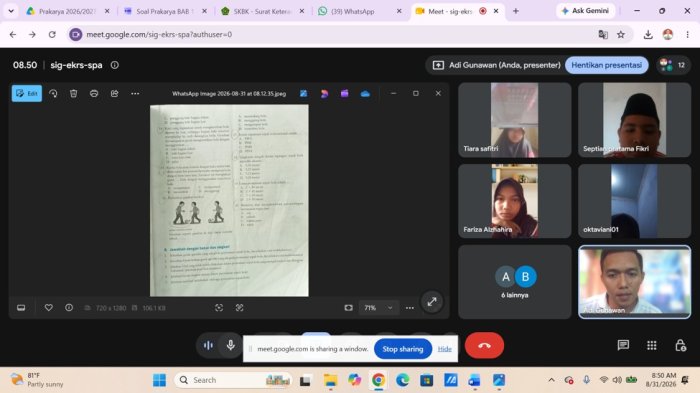Click Ask Gemini button
Viewport: 700px width, 393px height.
(585, 11)
